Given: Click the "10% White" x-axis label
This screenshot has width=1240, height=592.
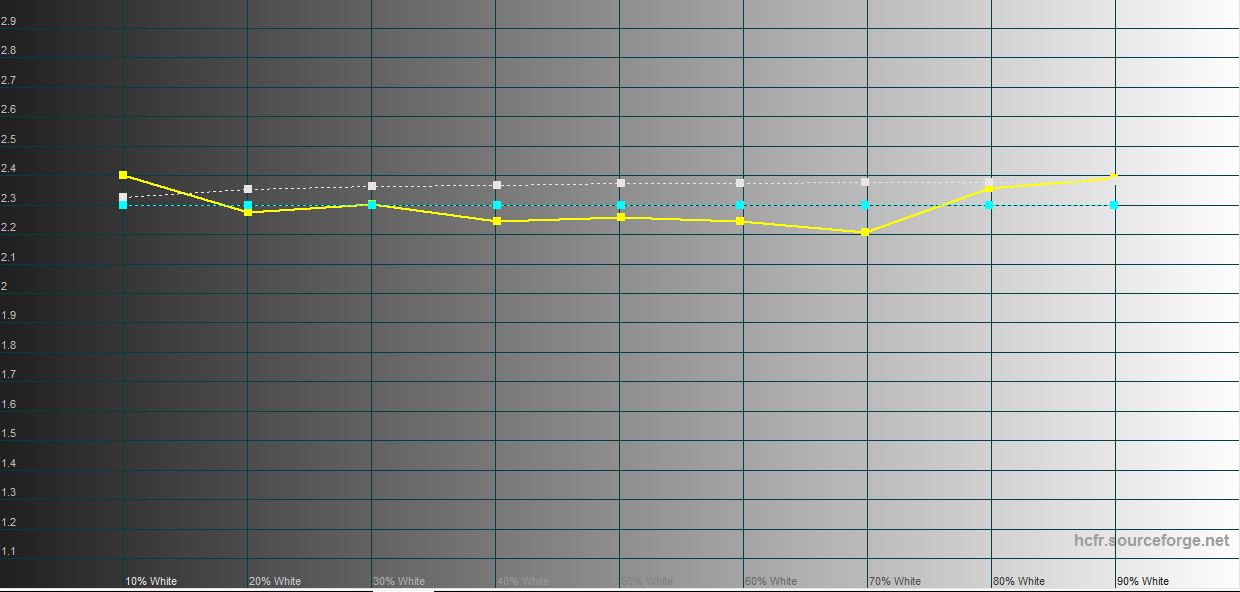Looking at the screenshot, I should 151,581.
